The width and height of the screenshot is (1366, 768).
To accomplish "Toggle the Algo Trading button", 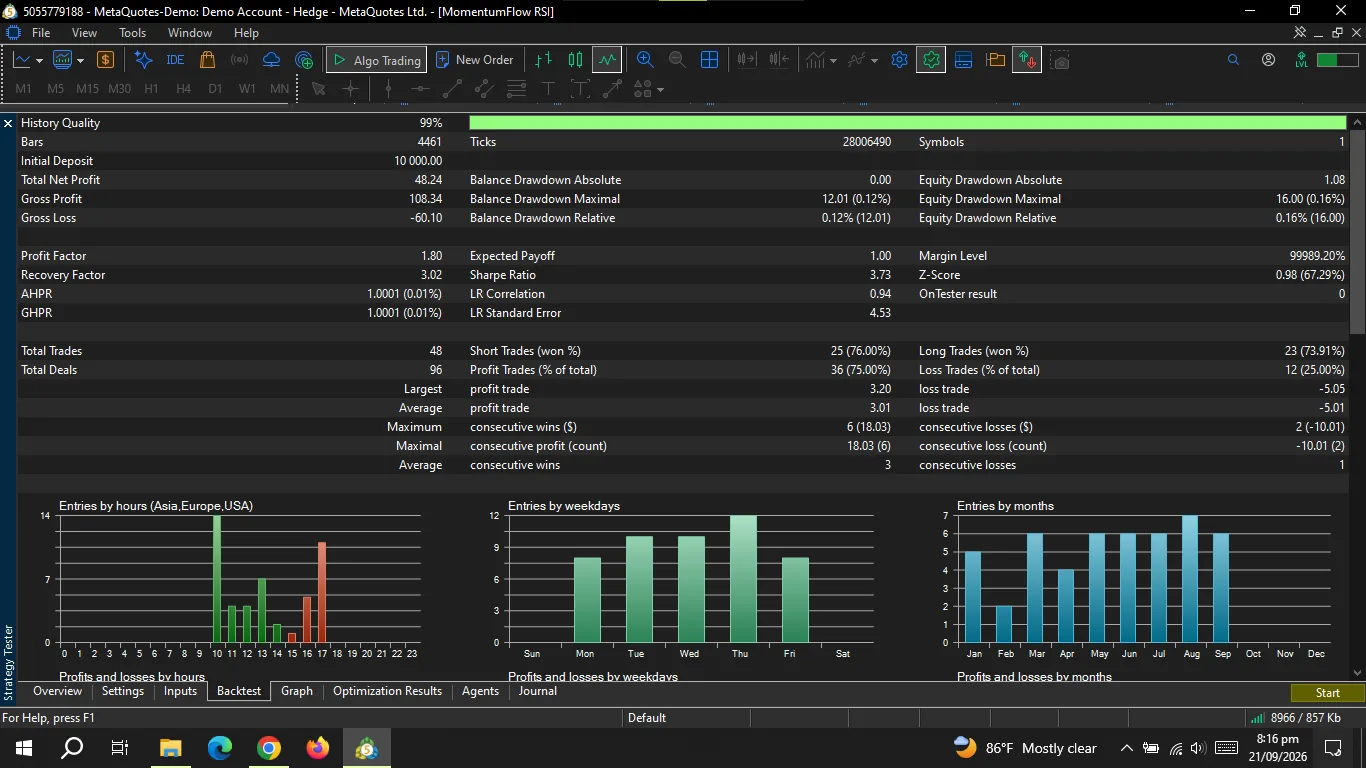I will tap(376, 60).
